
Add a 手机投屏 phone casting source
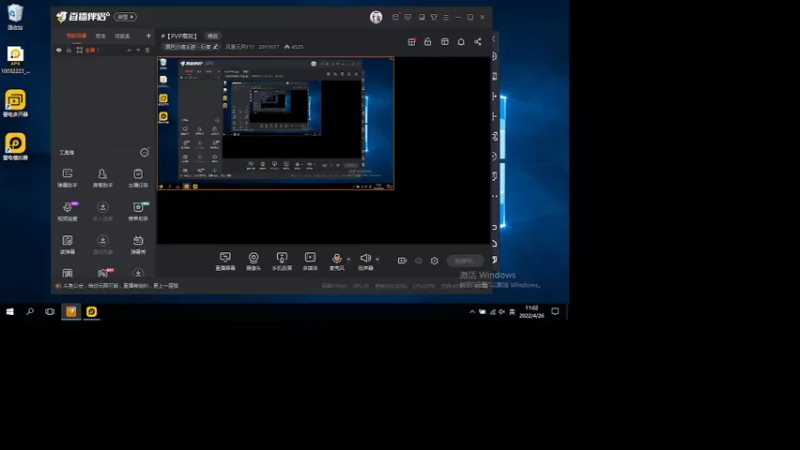click(x=282, y=261)
